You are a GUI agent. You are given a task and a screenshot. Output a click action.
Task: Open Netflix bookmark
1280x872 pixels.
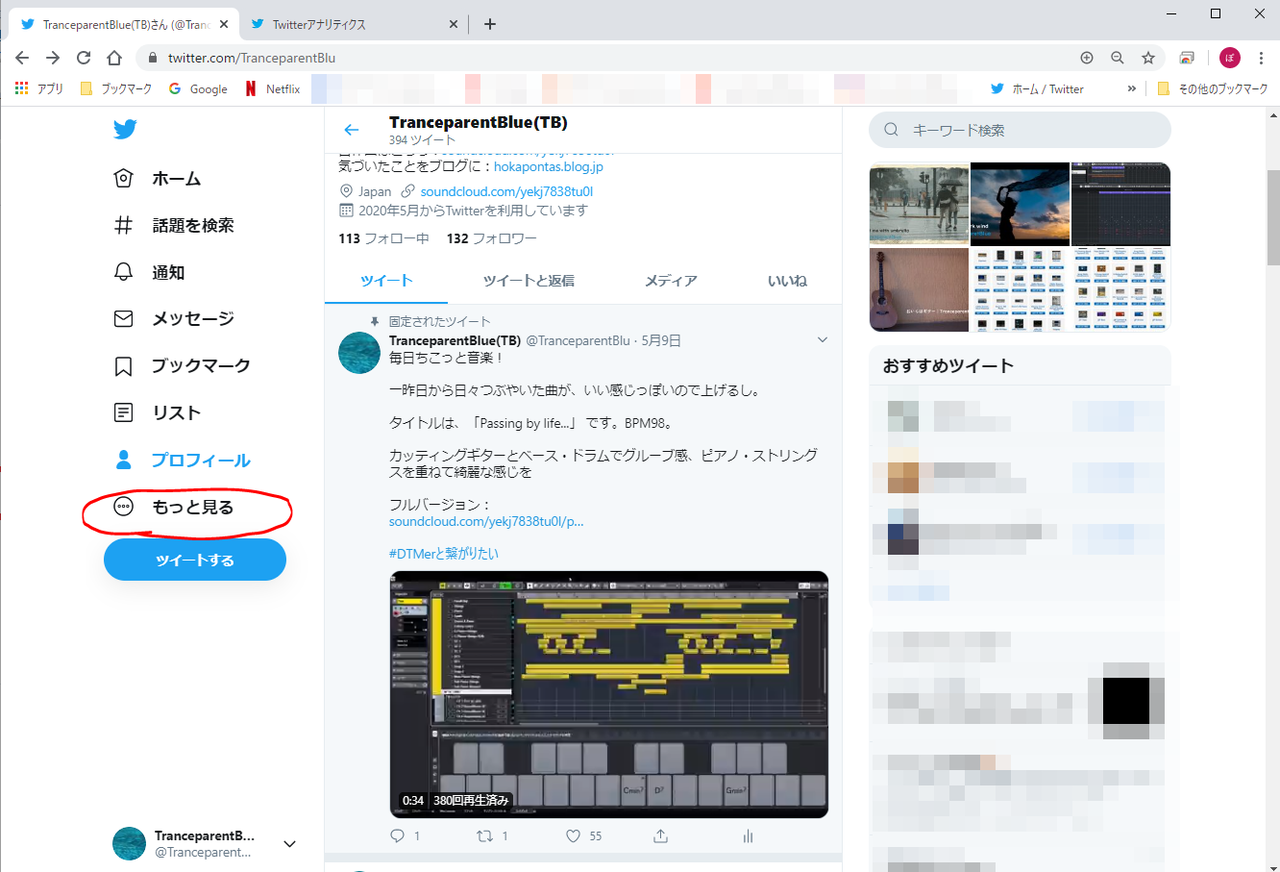coord(273,89)
